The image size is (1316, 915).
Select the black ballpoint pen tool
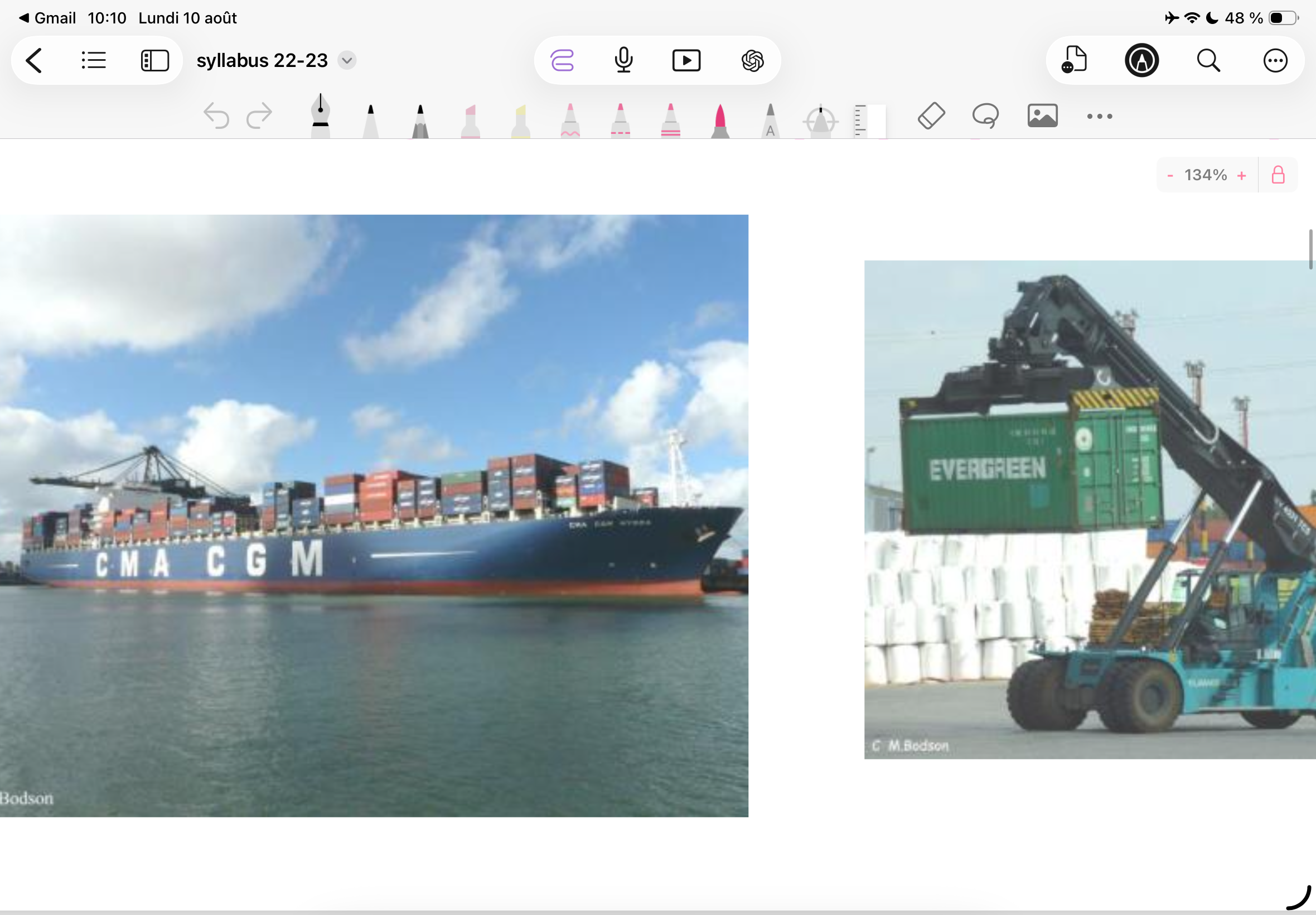pos(371,121)
